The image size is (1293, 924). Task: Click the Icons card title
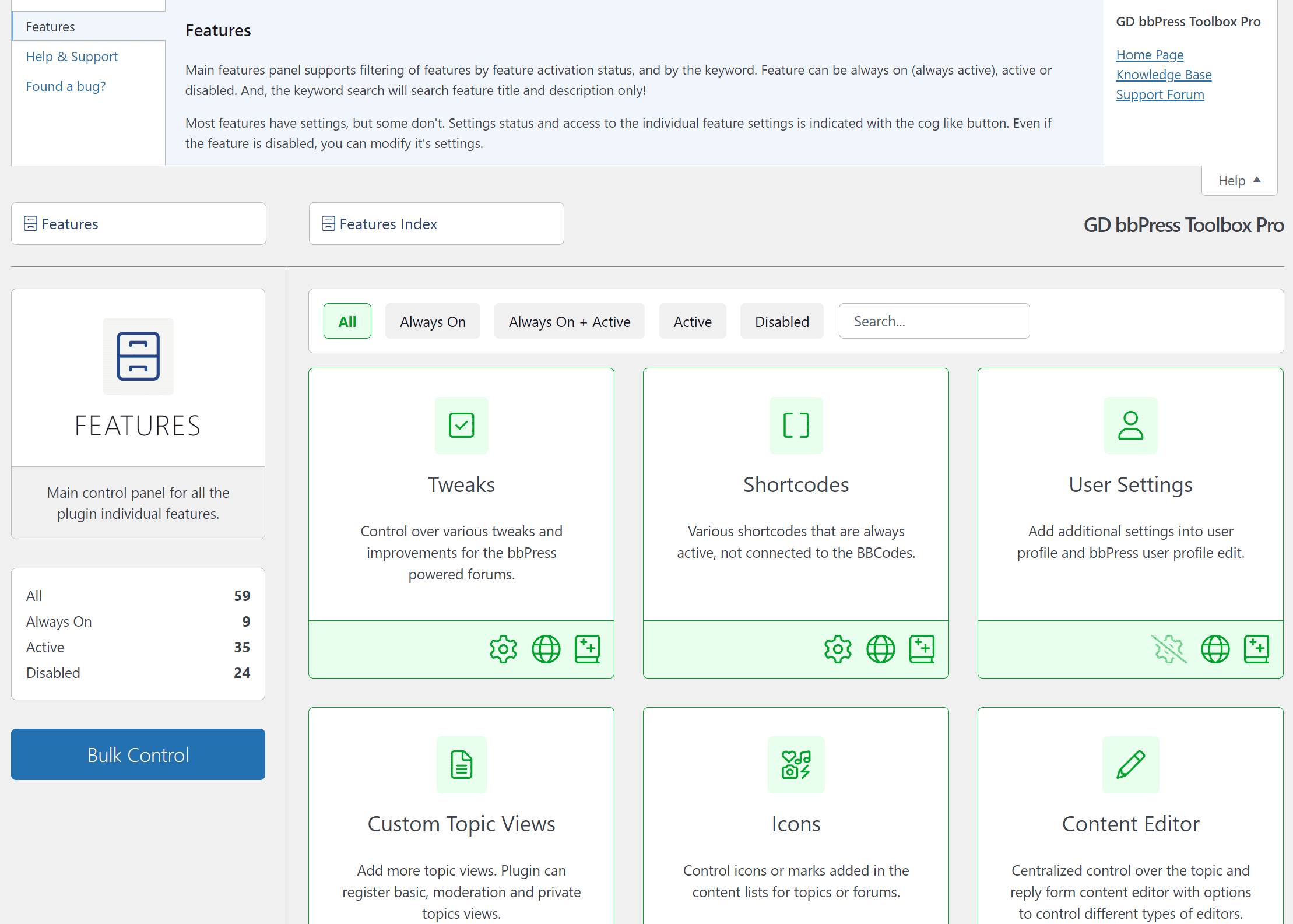pyautogui.click(x=796, y=824)
